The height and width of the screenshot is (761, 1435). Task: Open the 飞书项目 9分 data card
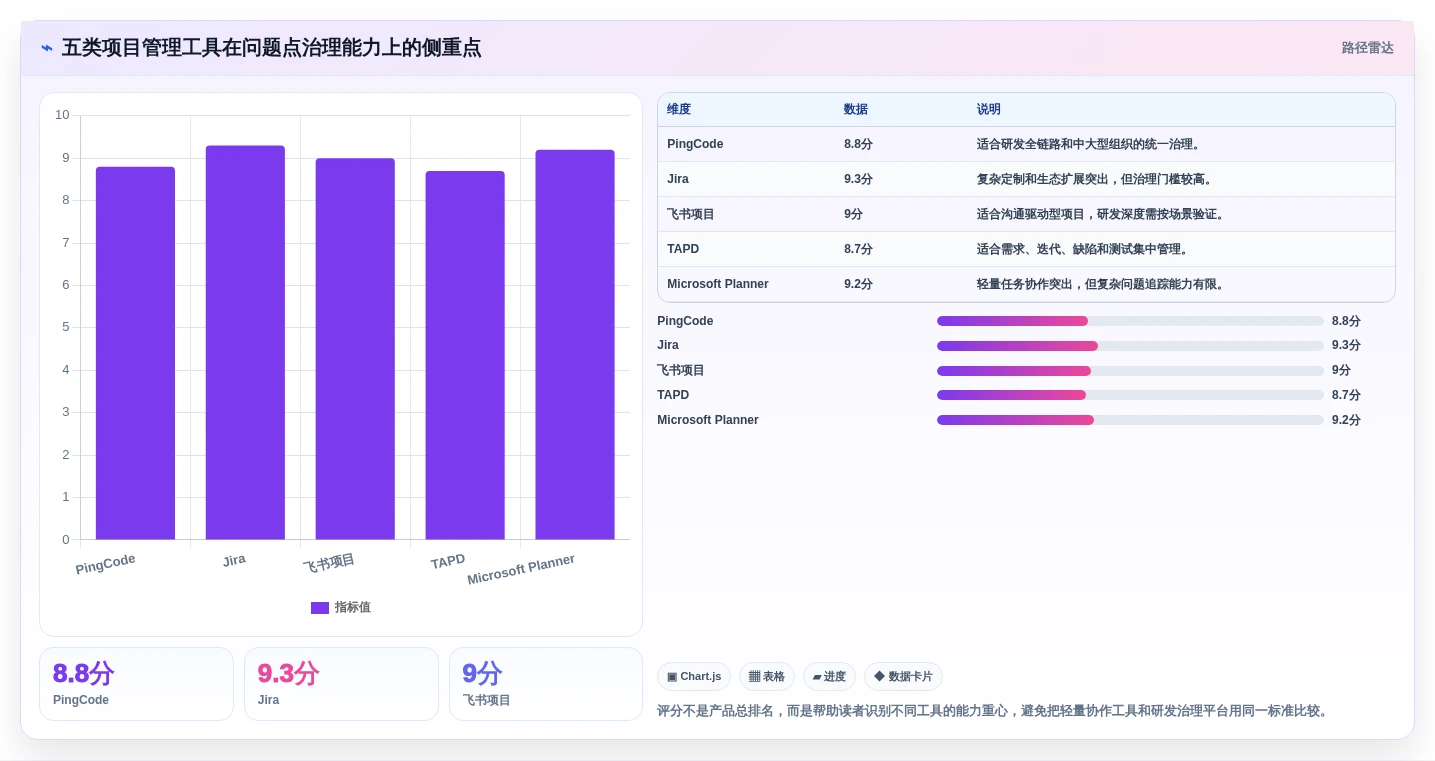pos(546,684)
